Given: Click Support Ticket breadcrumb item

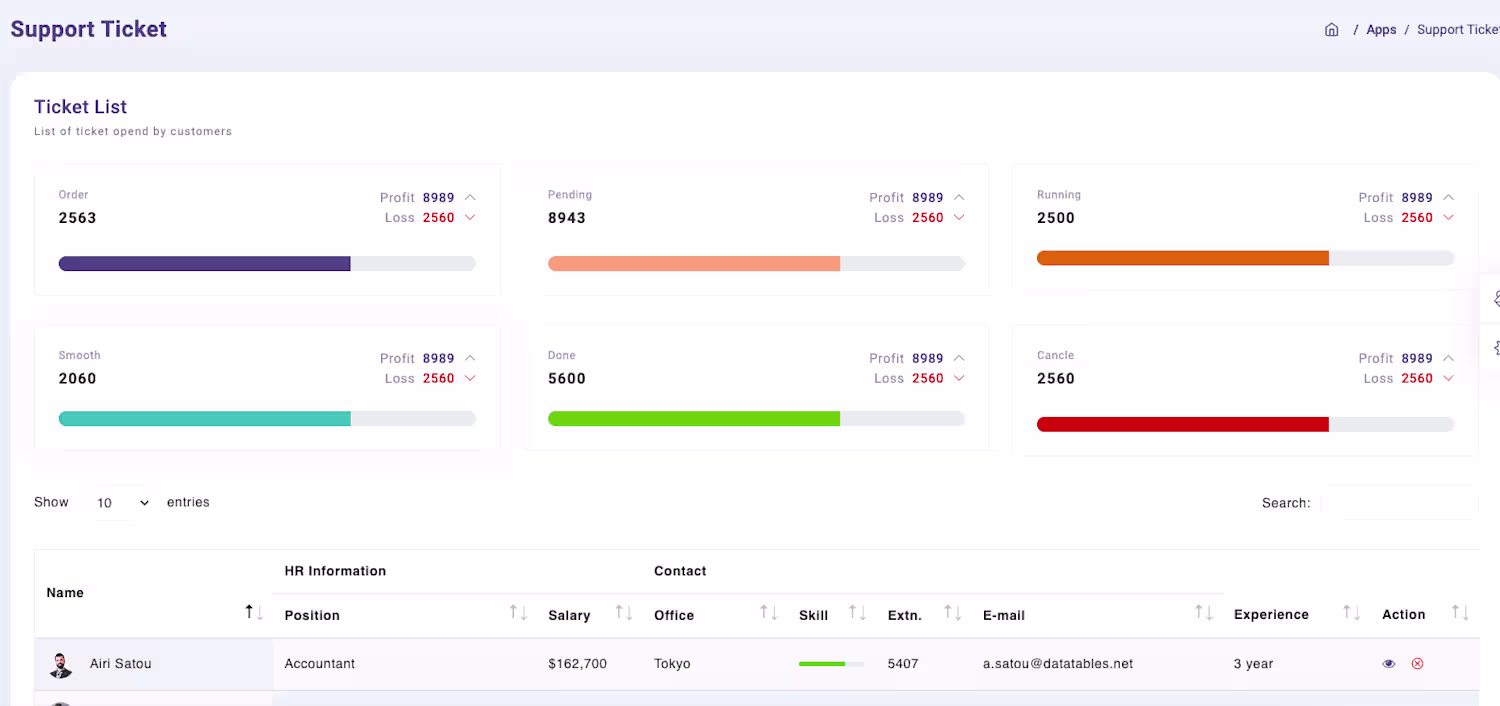Looking at the screenshot, I should coord(1458,30).
